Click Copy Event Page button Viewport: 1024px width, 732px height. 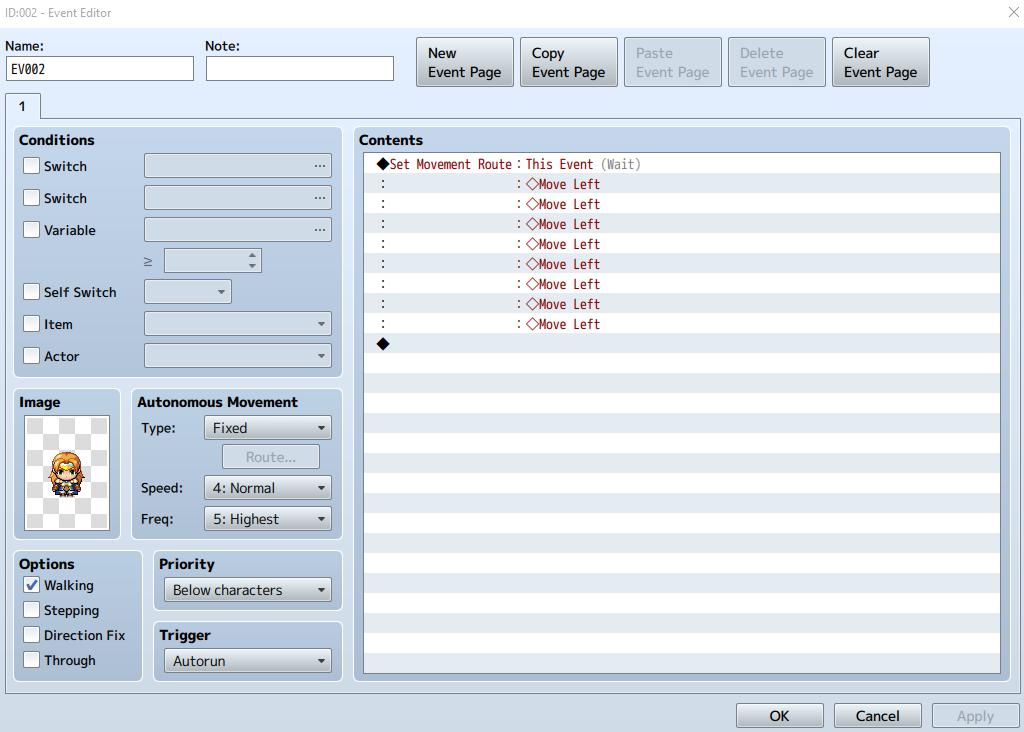point(569,62)
